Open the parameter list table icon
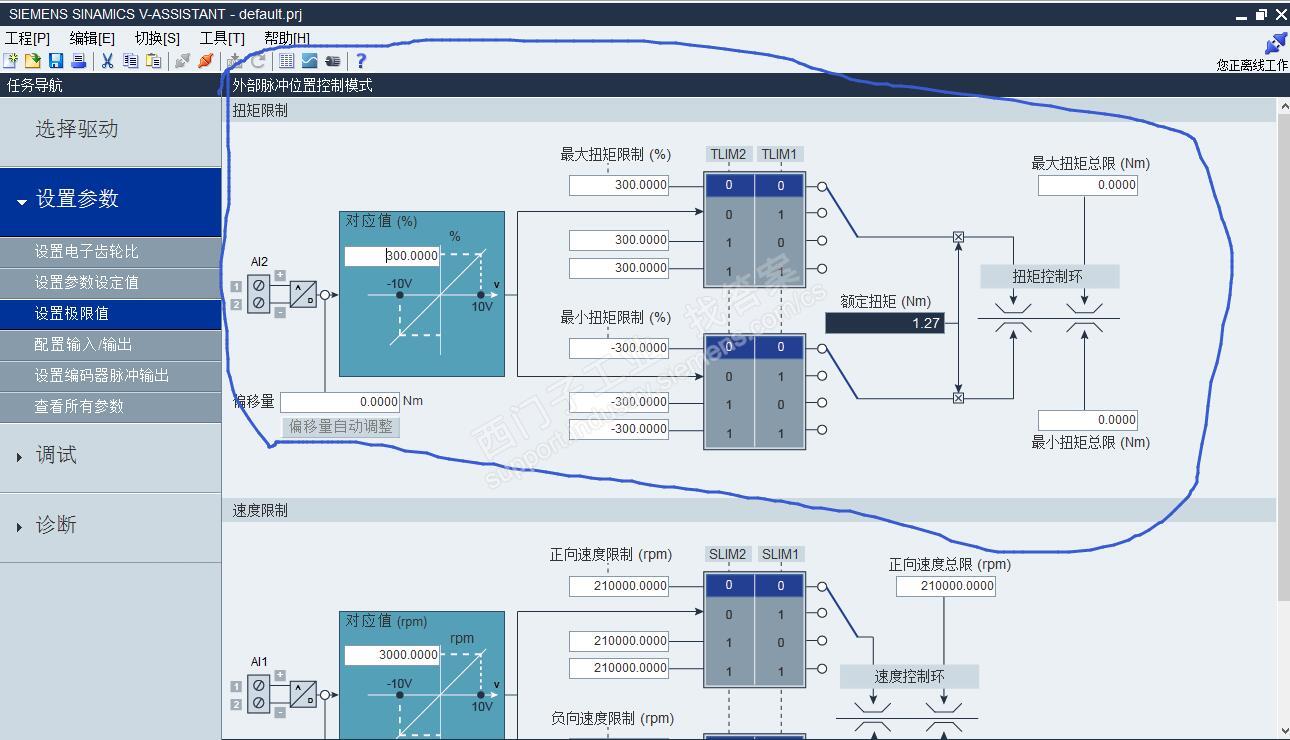This screenshot has width=1290, height=740. [286, 61]
